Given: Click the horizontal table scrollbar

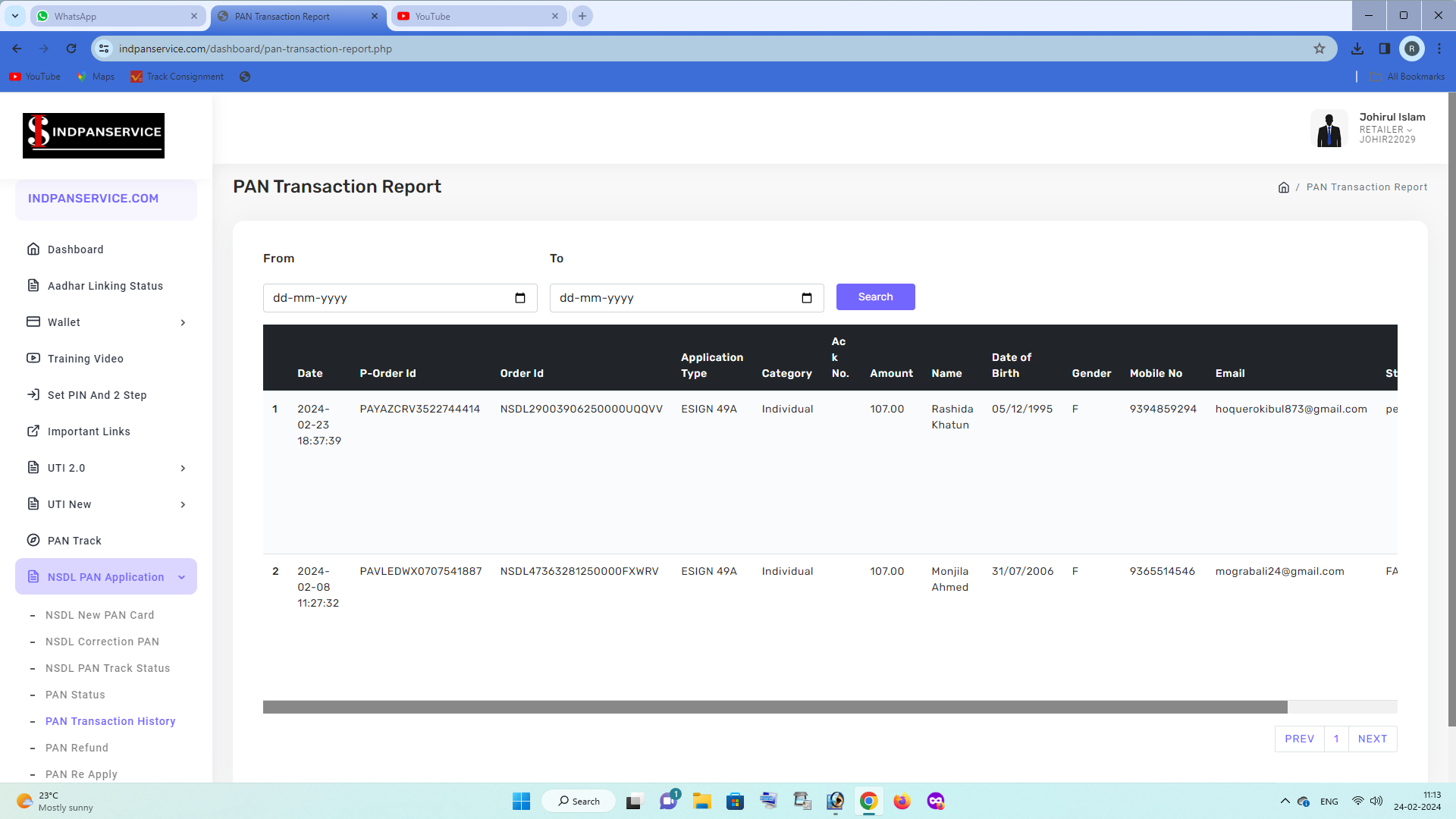Looking at the screenshot, I should click(773, 707).
